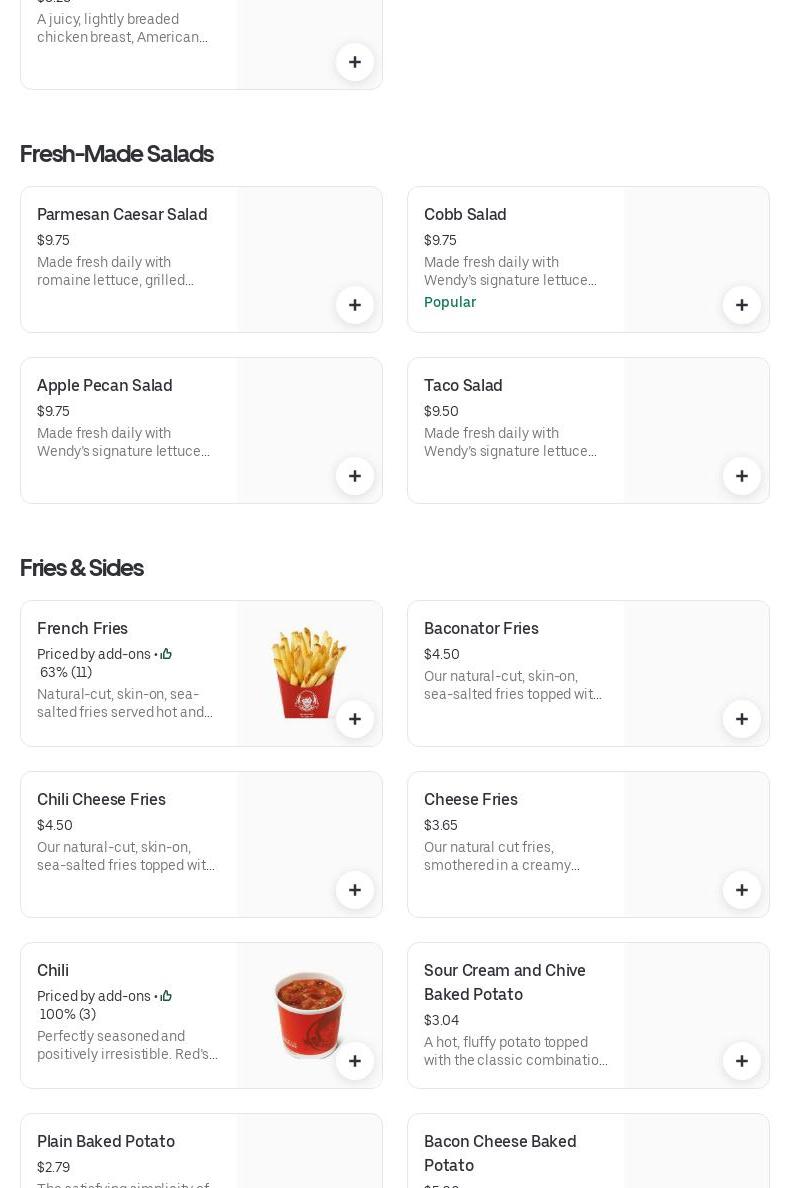Add Parmesan Caesar Salad to cart
Viewport: 804px width, 1188px height.
355,305
